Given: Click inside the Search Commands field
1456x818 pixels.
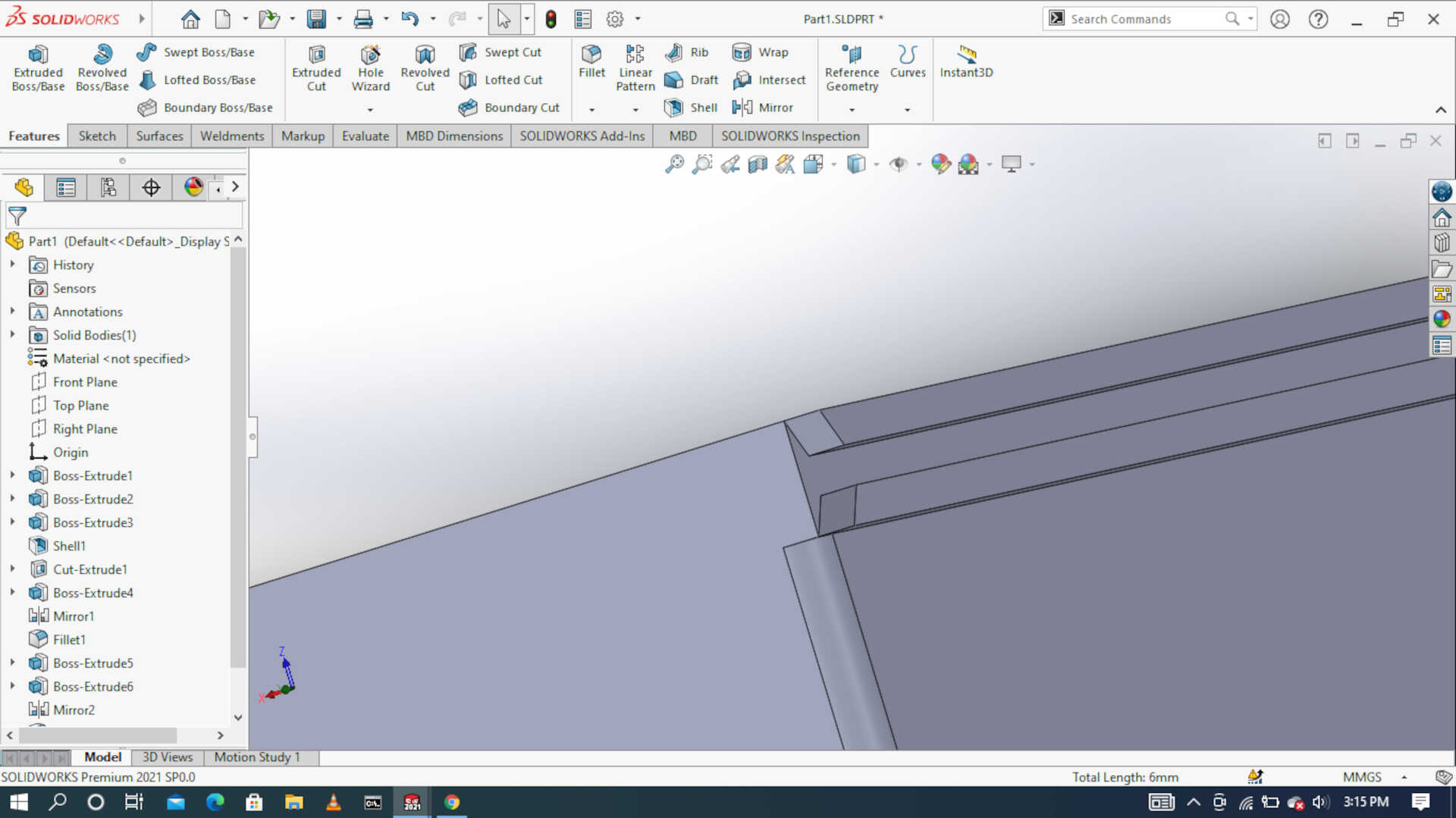Looking at the screenshot, I should tap(1137, 18).
